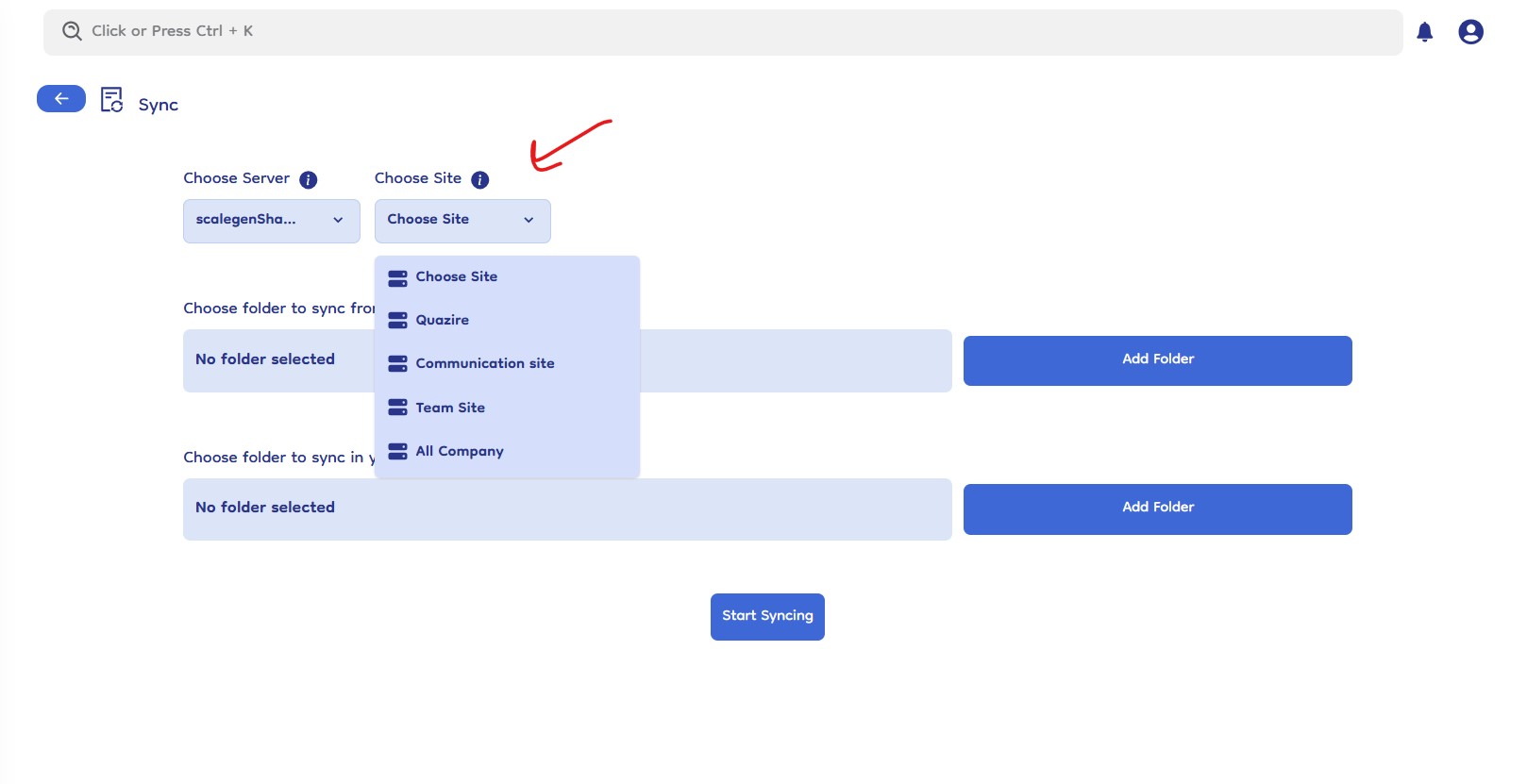
Task: Click the chevron arrow in server dropdown
Action: (338, 220)
